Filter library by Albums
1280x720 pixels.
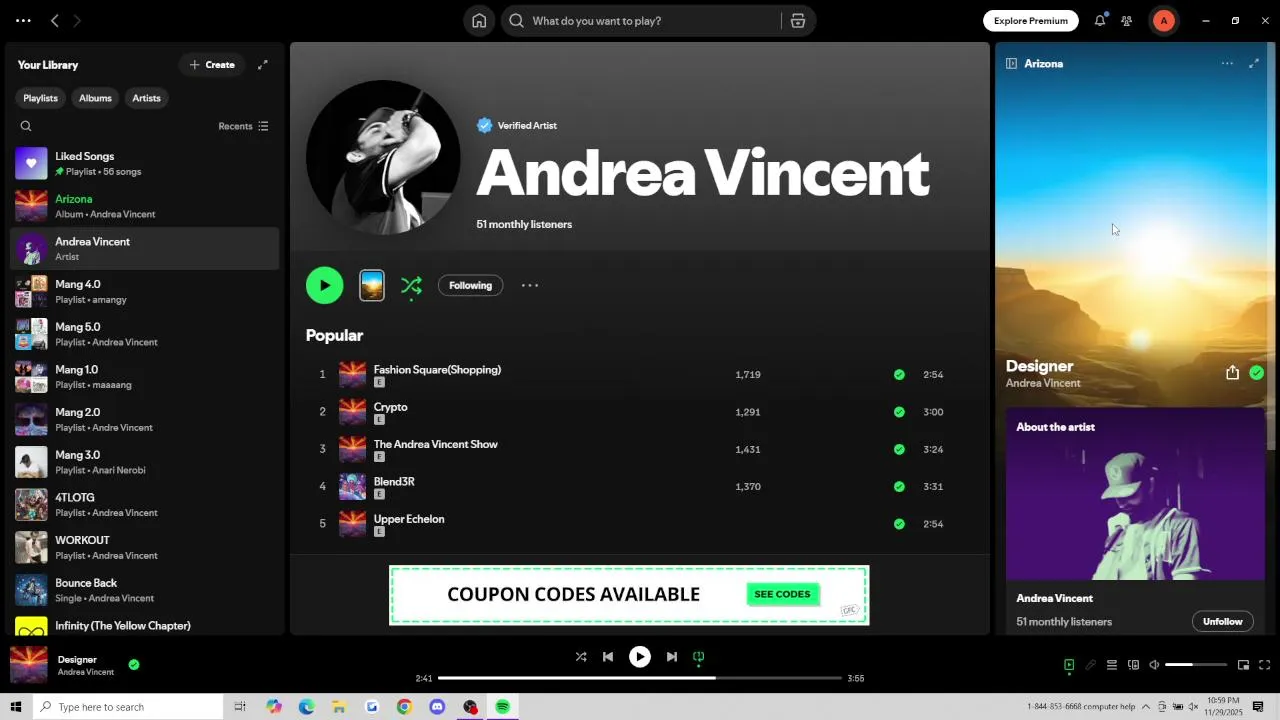pos(95,98)
